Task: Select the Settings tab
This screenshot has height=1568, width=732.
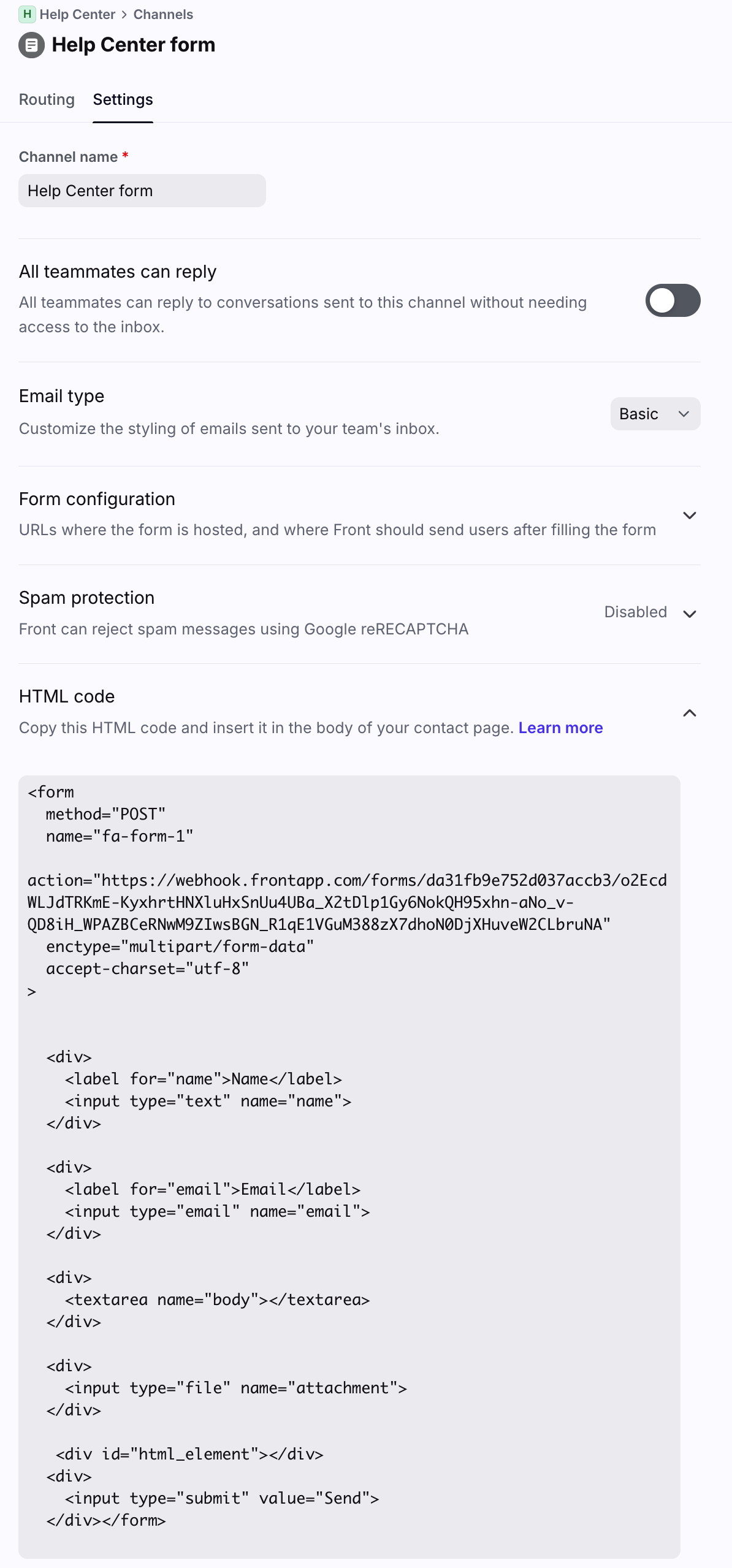Action: coord(123,99)
